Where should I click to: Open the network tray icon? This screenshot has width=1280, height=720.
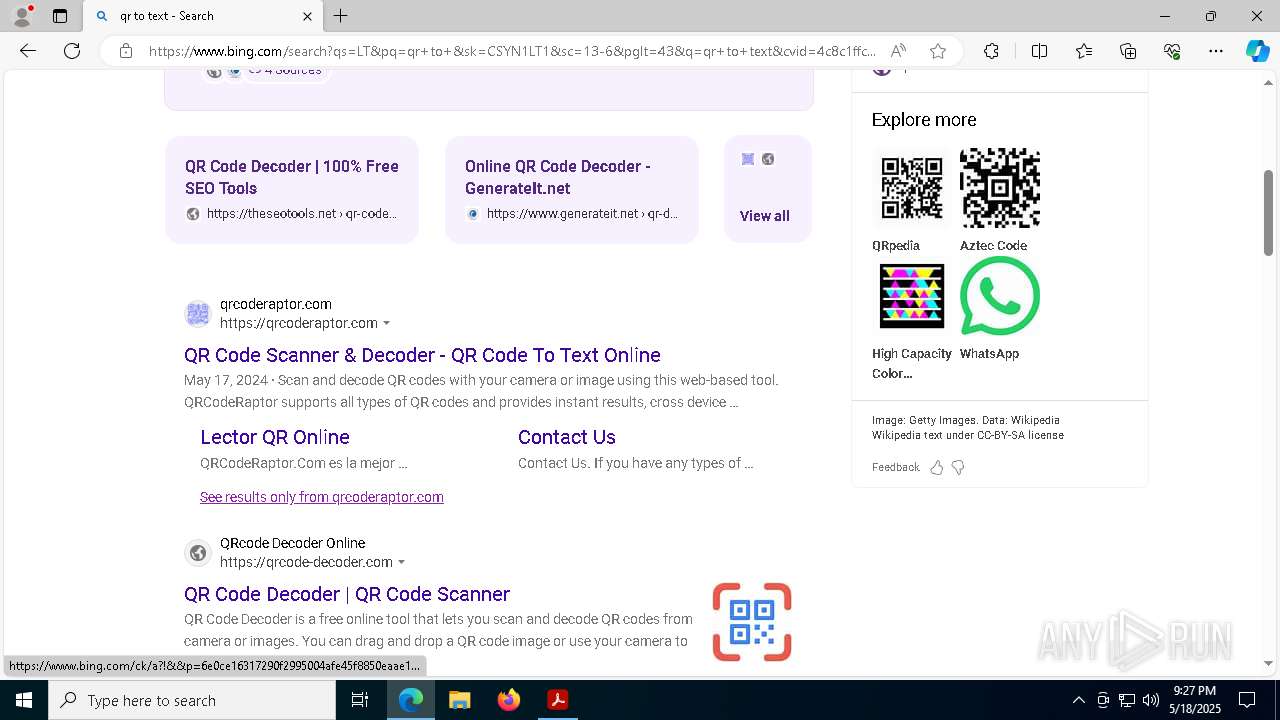(x=1126, y=700)
